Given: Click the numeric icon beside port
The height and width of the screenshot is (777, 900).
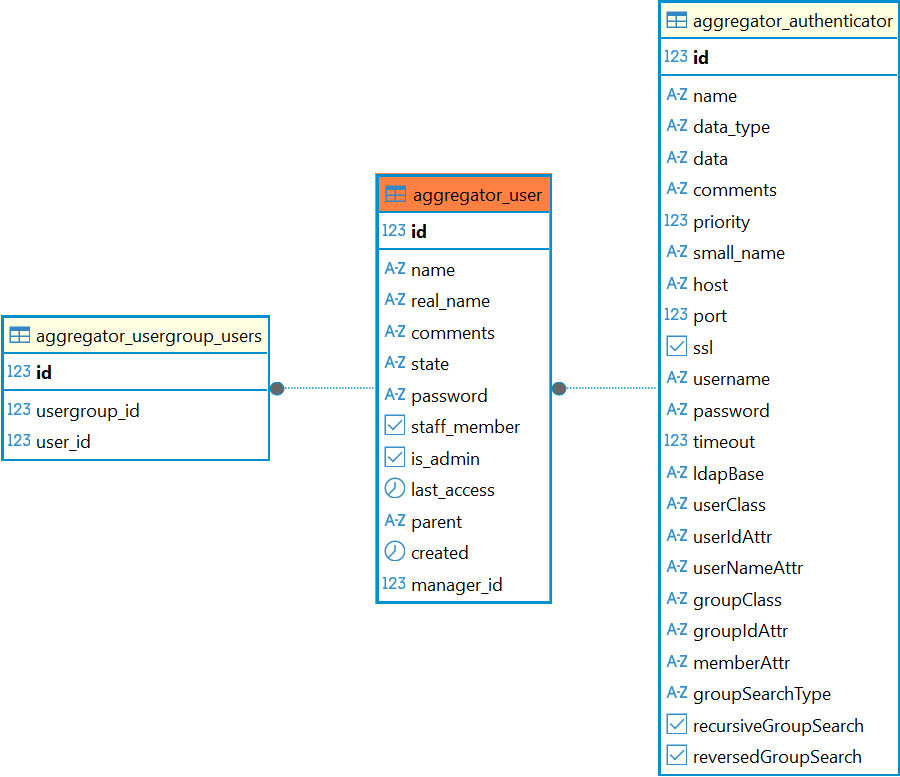Looking at the screenshot, I should (x=676, y=315).
